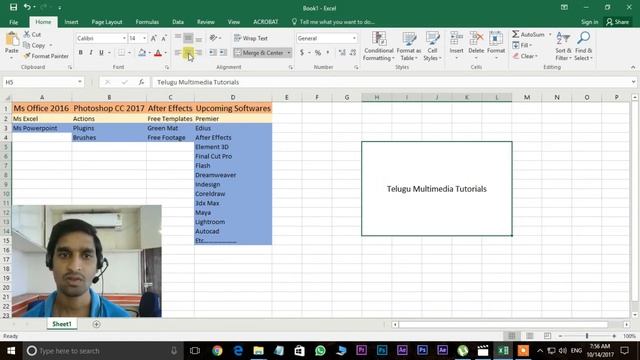640x360 pixels.
Task: Open Find & Select
Action: pyautogui.click(x=584, y=46)
